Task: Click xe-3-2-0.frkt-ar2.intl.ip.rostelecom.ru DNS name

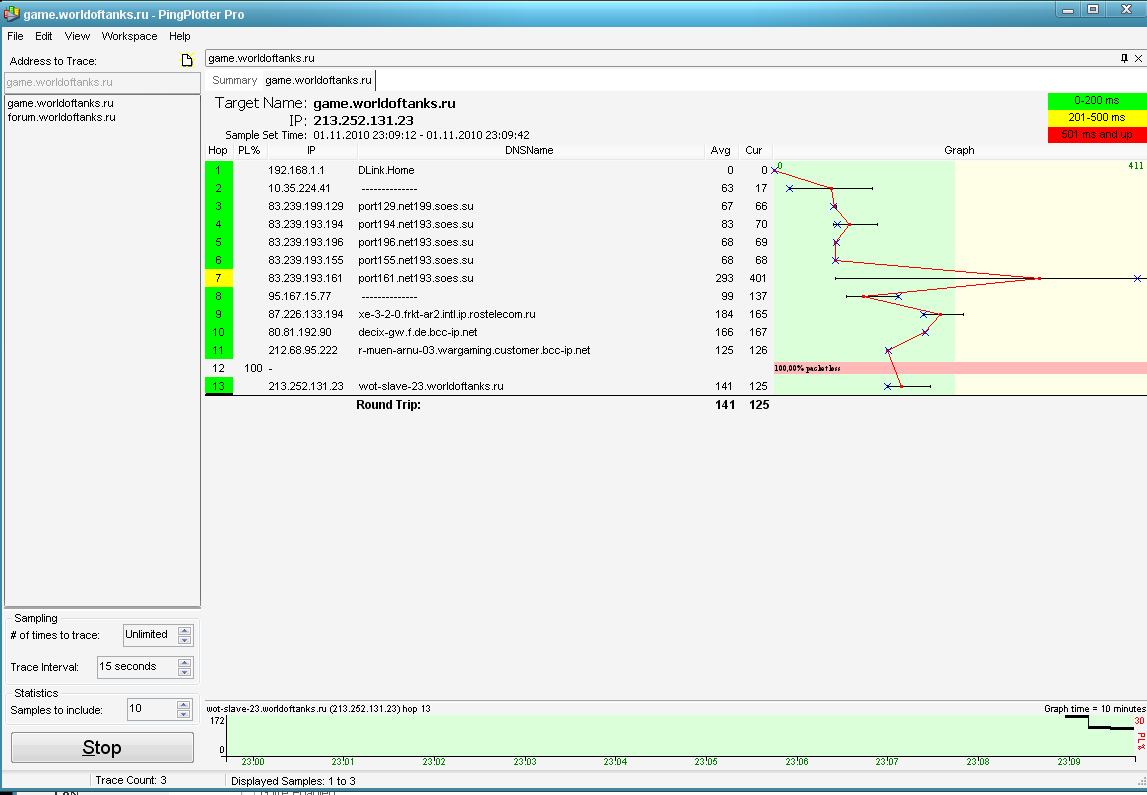Action: 447,314
